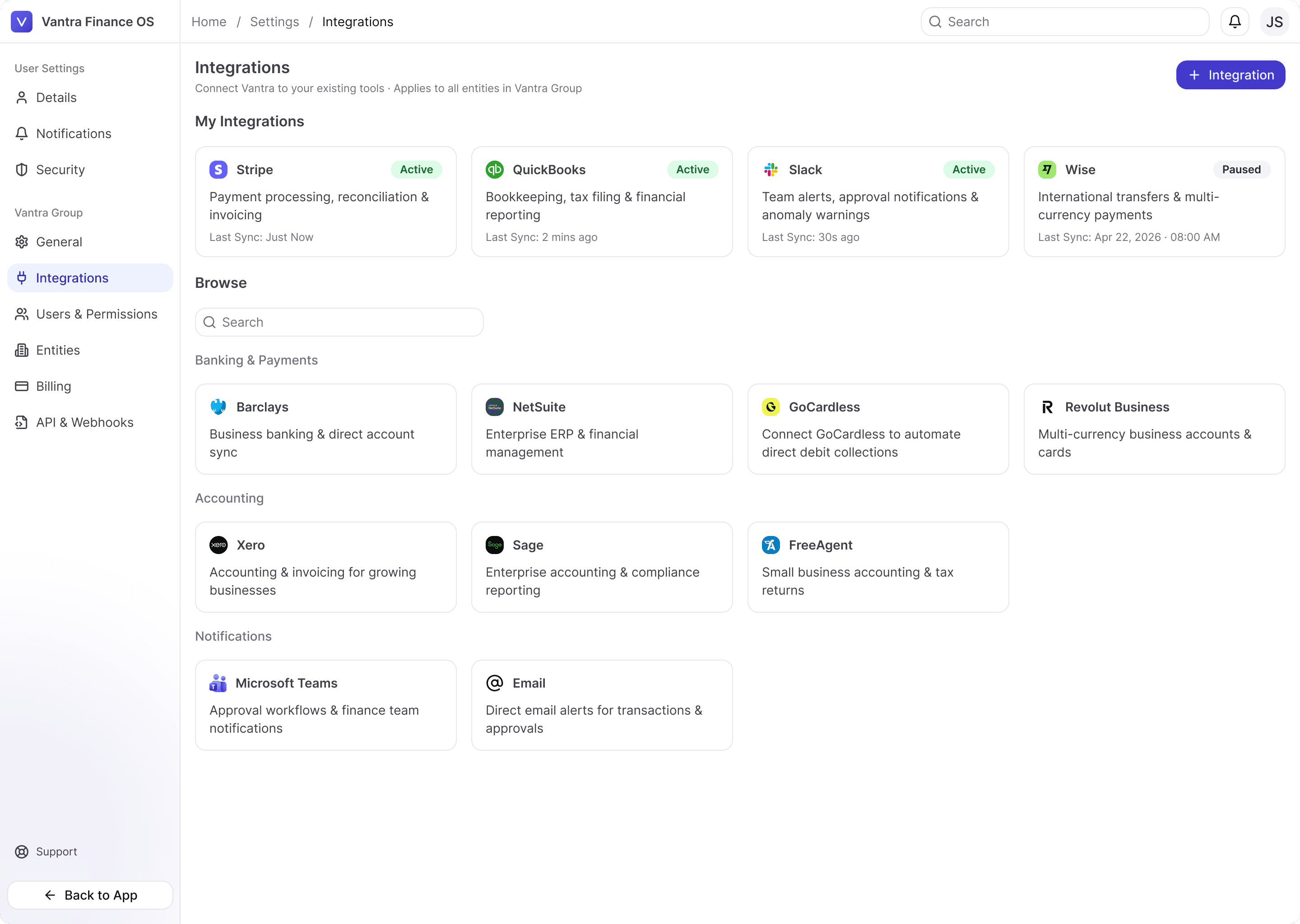Select the Sage card title
Image resolution: width=1300 pixels, height=924 pixels.
click(x=528, y=545)
